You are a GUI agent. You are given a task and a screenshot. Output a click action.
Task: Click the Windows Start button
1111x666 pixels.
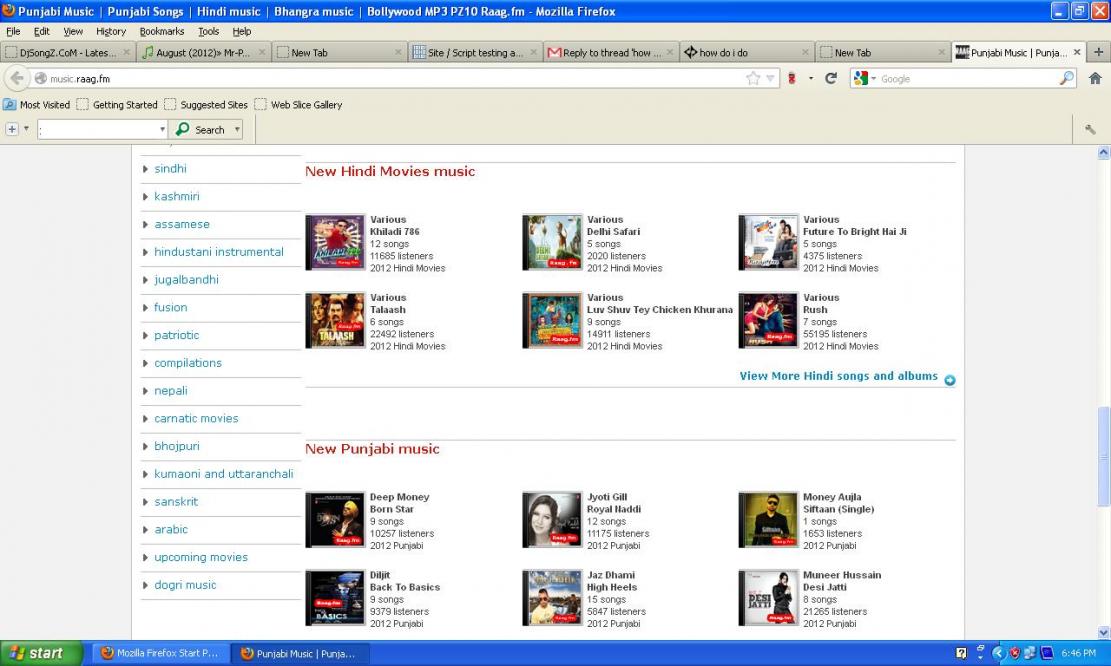point(40,653)
